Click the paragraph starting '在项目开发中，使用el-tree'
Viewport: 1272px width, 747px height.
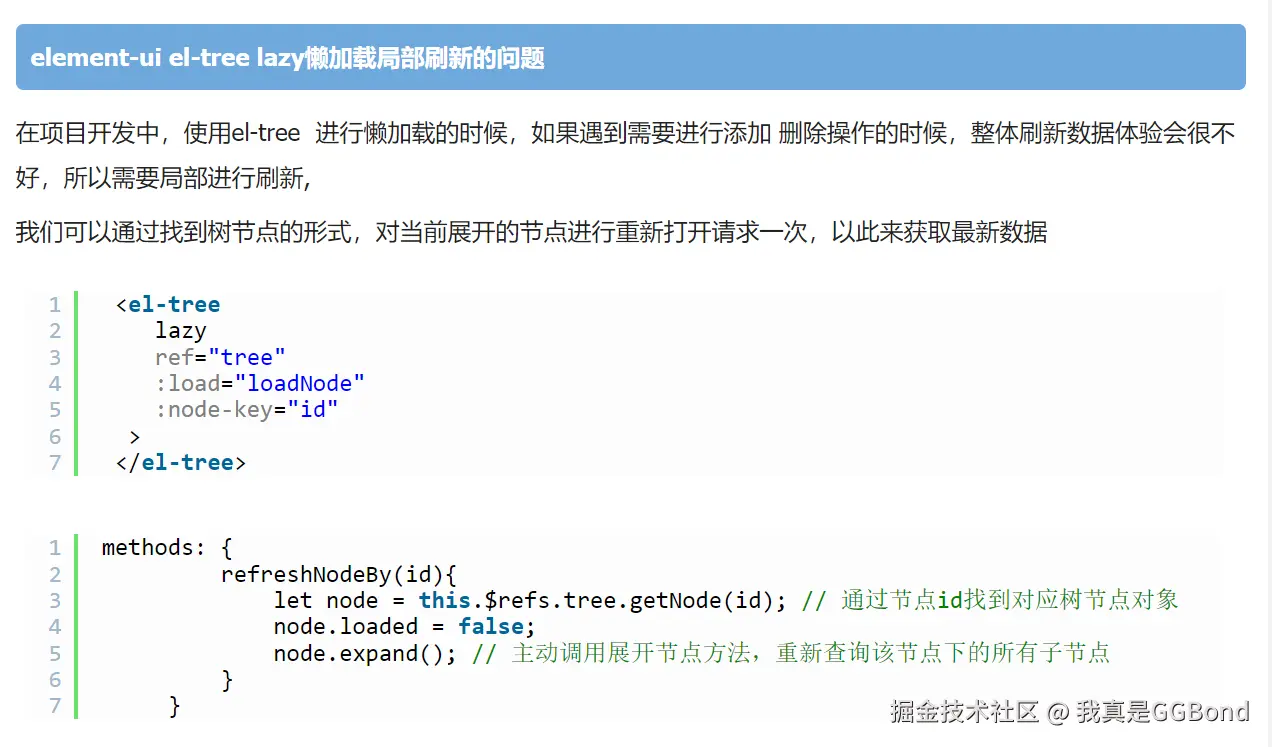(x=626, y=156)
